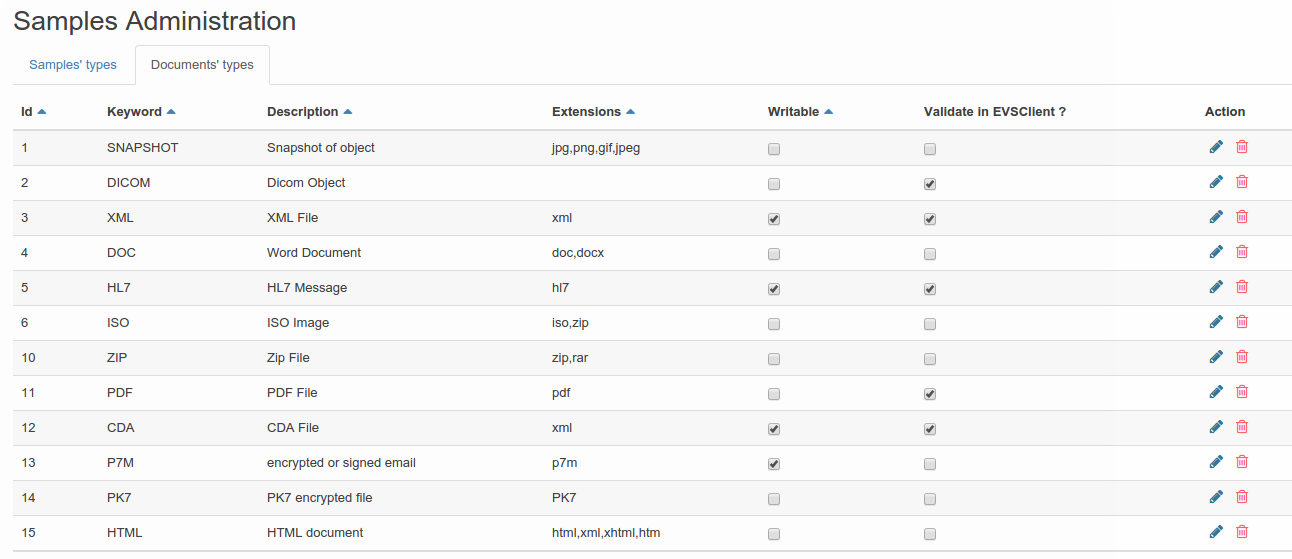Delete the DICOM document type
The width and height of the screenshot is (1292, 559).
pyautogui.click(x=1242, y=182)
